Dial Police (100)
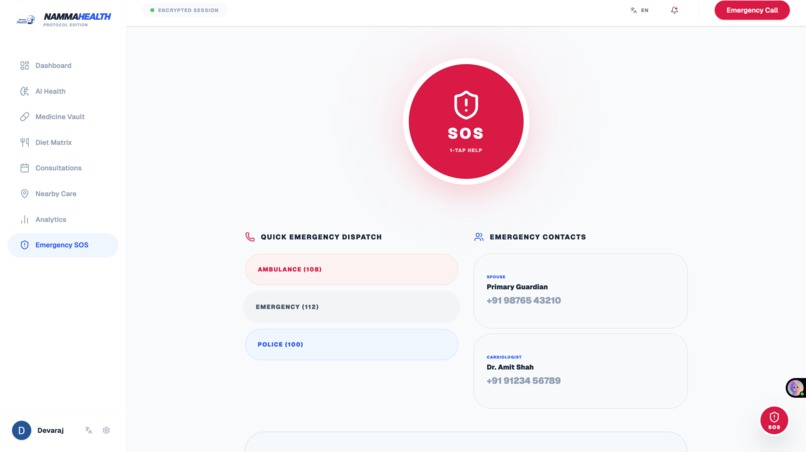Screen dimensions: 806x452 pyautogui.click(x=351, y=344)
